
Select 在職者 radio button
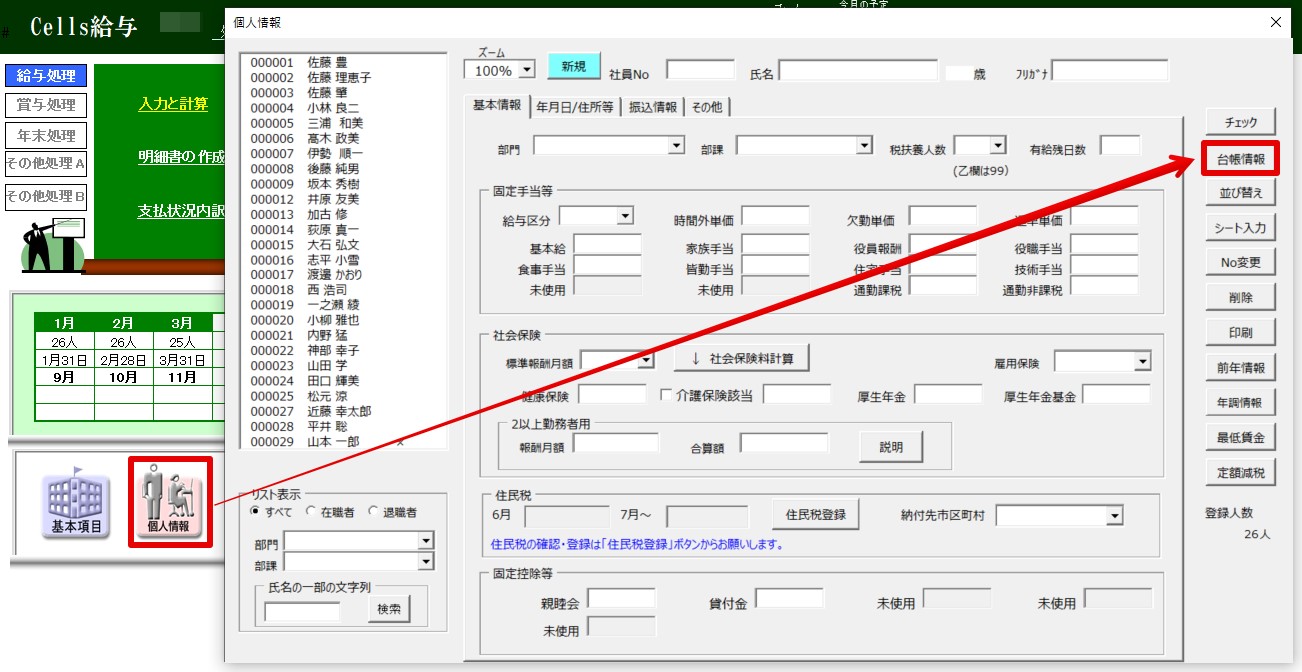313,512
